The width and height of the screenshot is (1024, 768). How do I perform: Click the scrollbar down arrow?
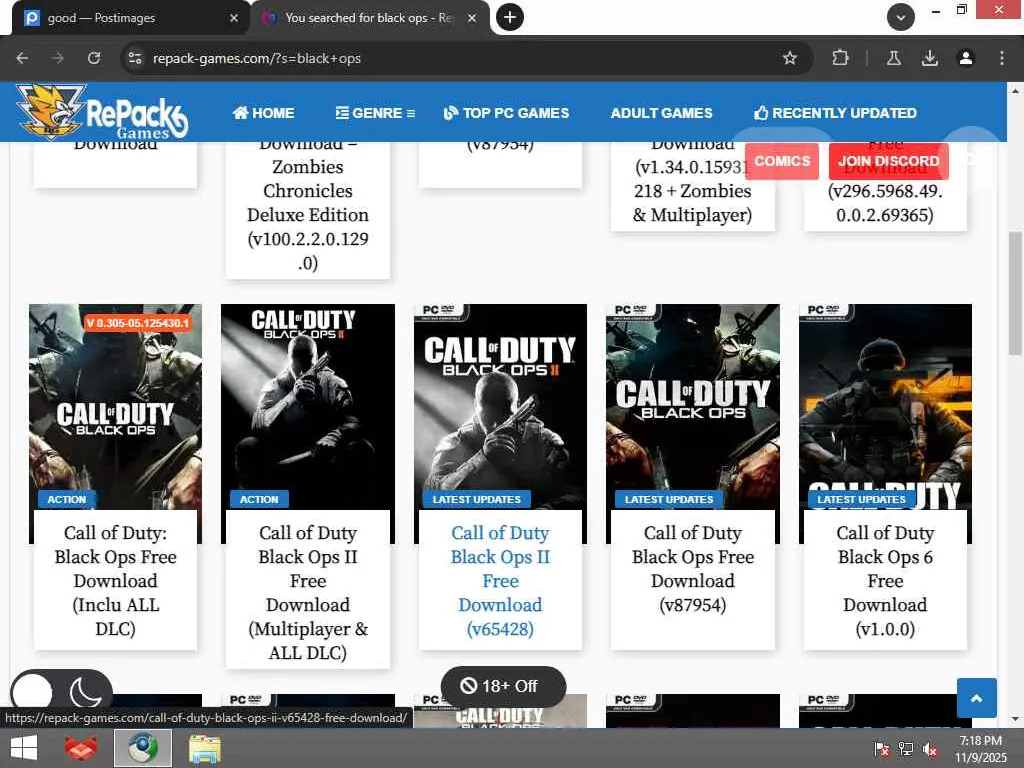coord(1014,719)
